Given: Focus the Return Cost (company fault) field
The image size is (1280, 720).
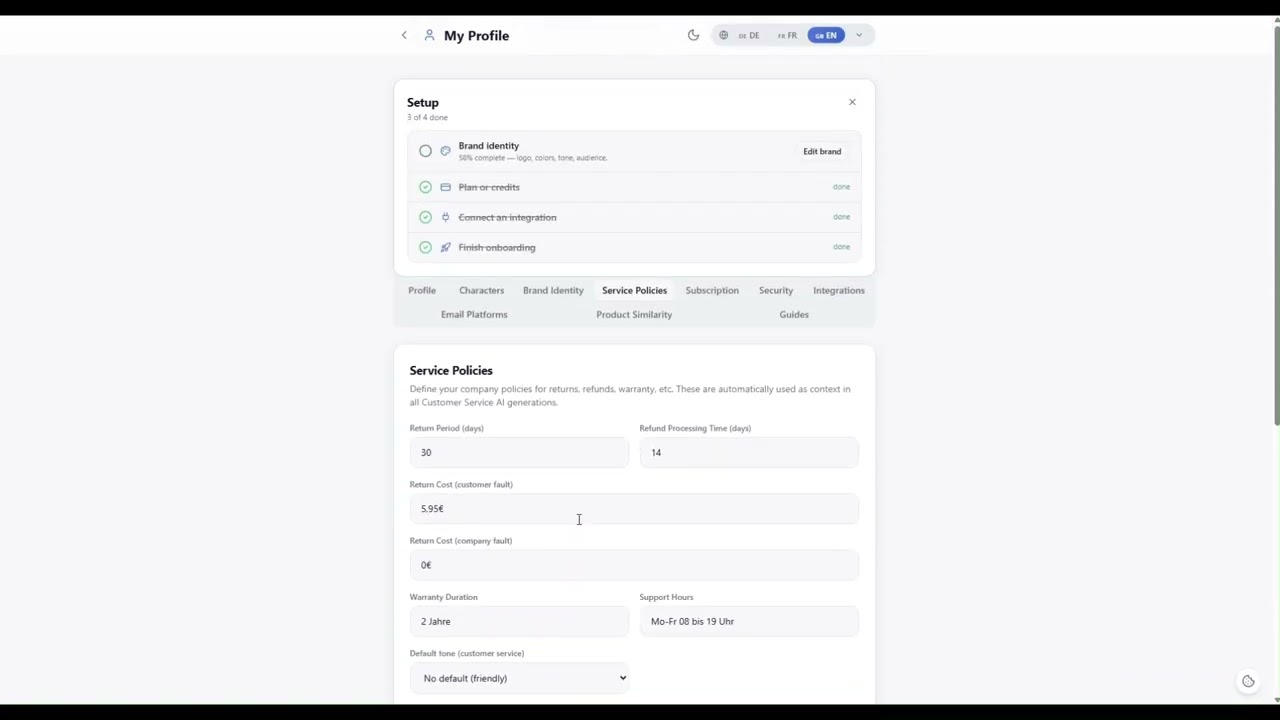Looking at the screenshot, I should click(x=634, y=565).
